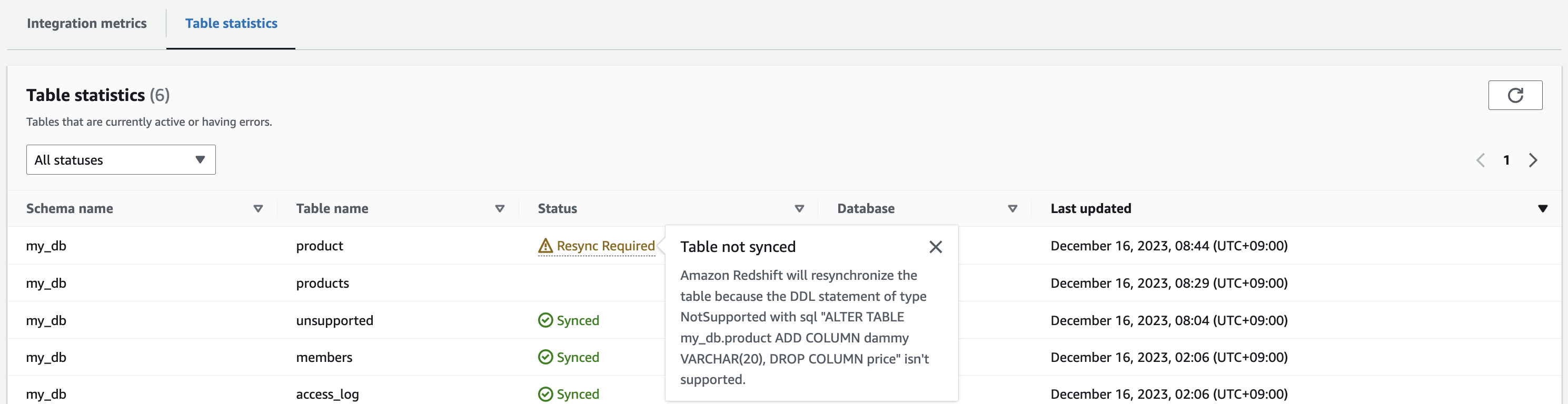Sort by Table name column arrow
1568x404 pixels.
pyautogui.click(x=500, y=209)
